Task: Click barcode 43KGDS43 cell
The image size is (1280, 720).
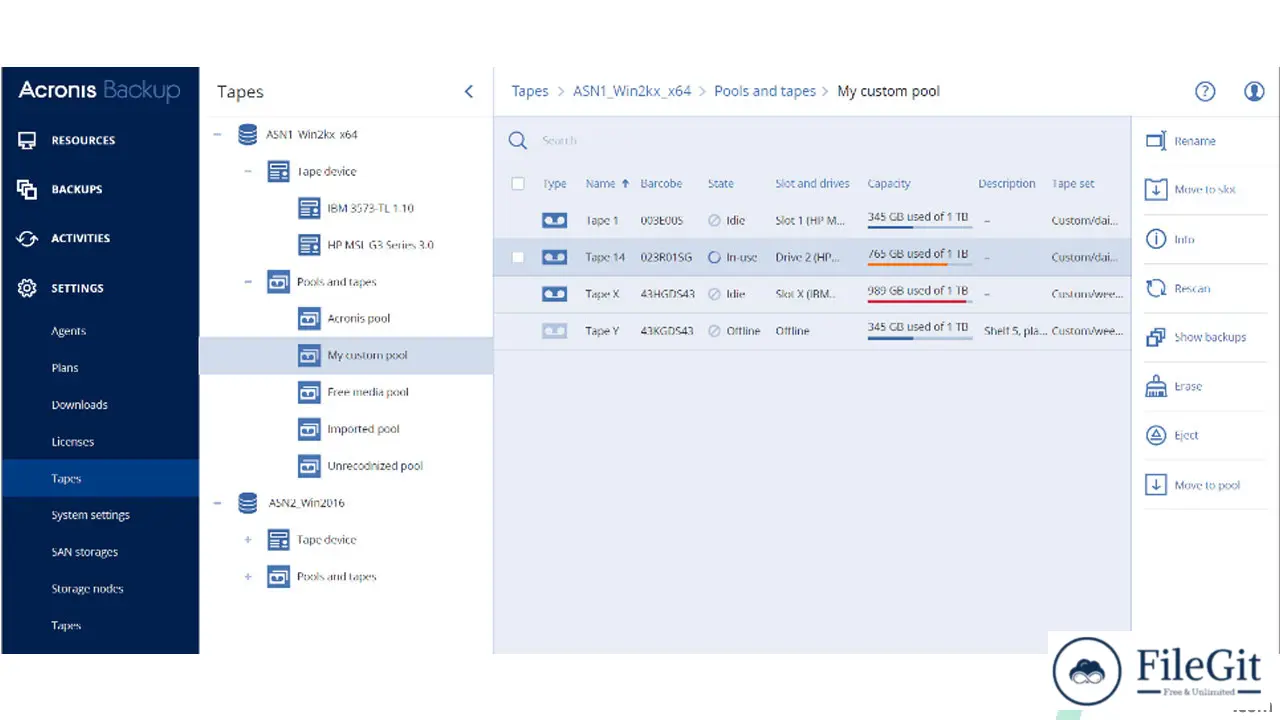Action: pos(667,331)
